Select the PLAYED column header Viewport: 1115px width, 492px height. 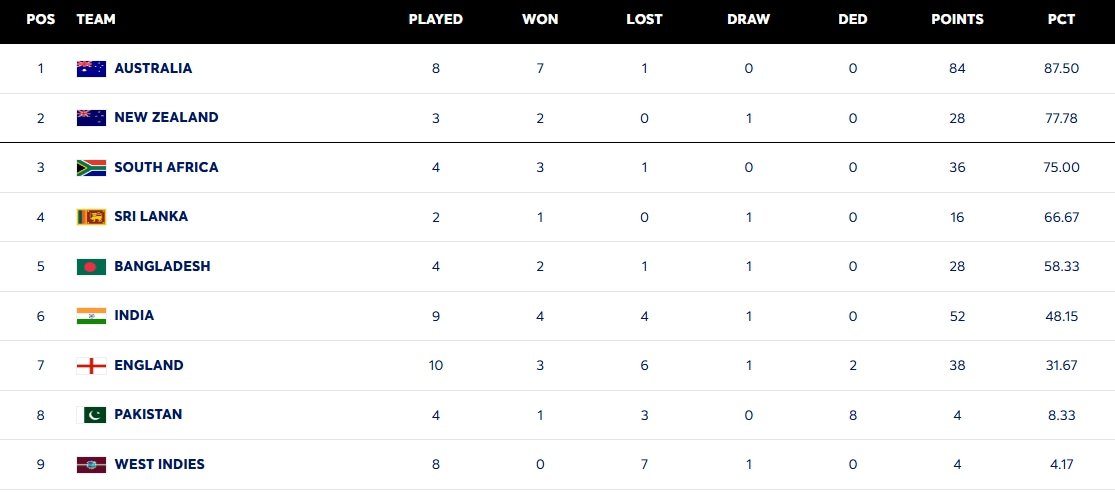[x=435, y=20]
